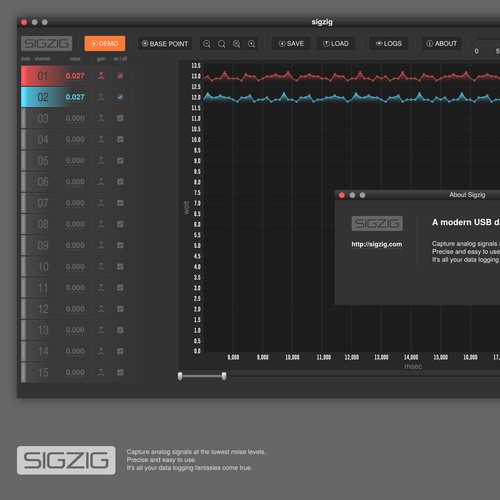
Task: Disable channel 01 with its checkbox
Action: [120, 76]
